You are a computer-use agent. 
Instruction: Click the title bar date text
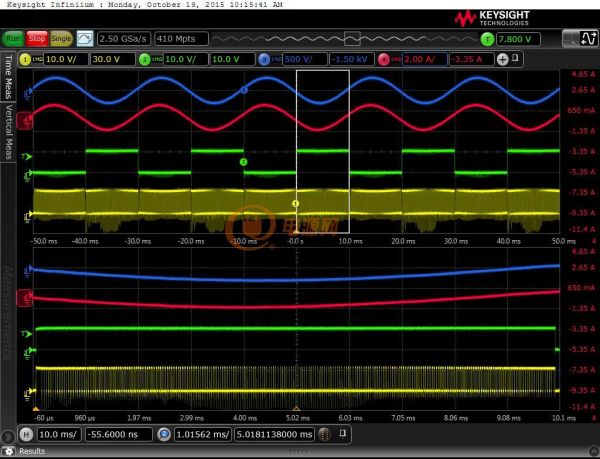pos(195,5)
